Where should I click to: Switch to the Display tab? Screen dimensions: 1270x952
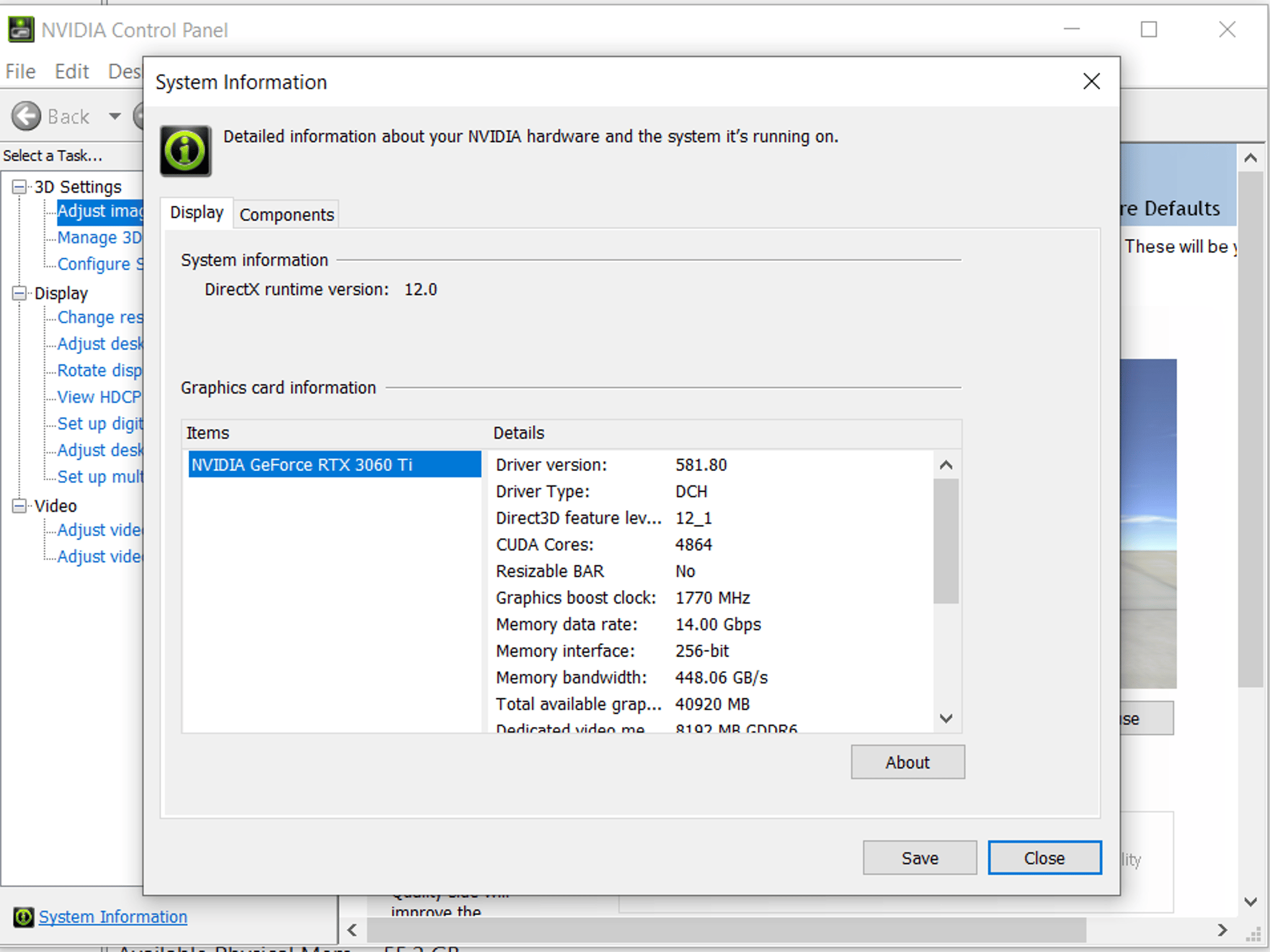pyautogui.click(x=197, y=213)
